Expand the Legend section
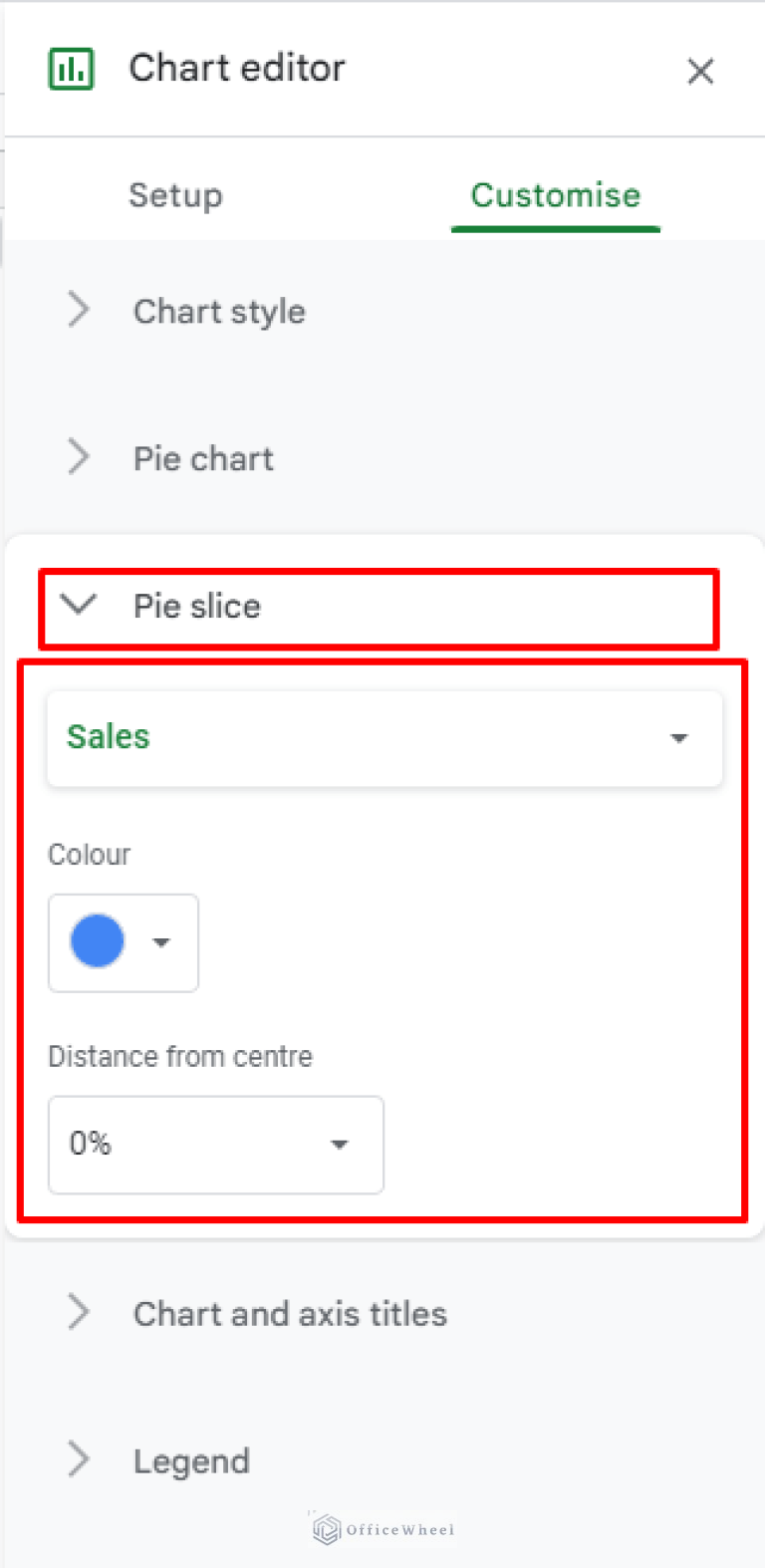The height and width of the screenshot is (1568, 765). click(191, 1459)
